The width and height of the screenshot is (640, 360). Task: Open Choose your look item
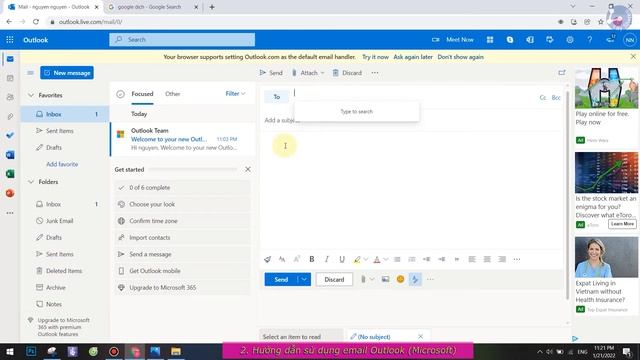182,204
